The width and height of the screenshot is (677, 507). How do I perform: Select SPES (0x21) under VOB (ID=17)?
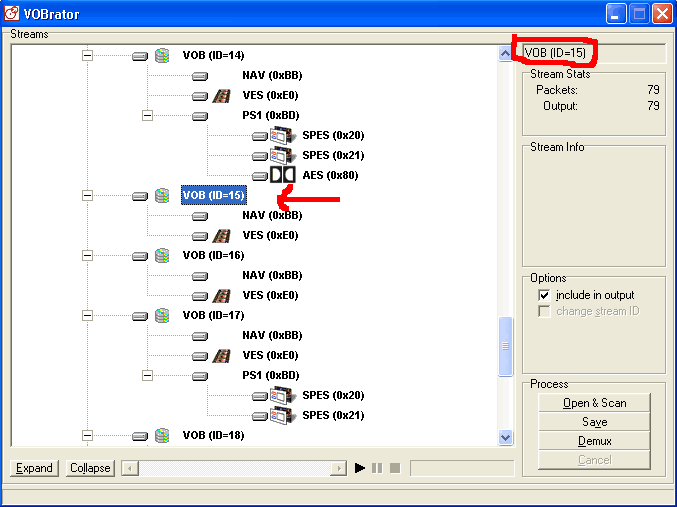tap(333, 415)
